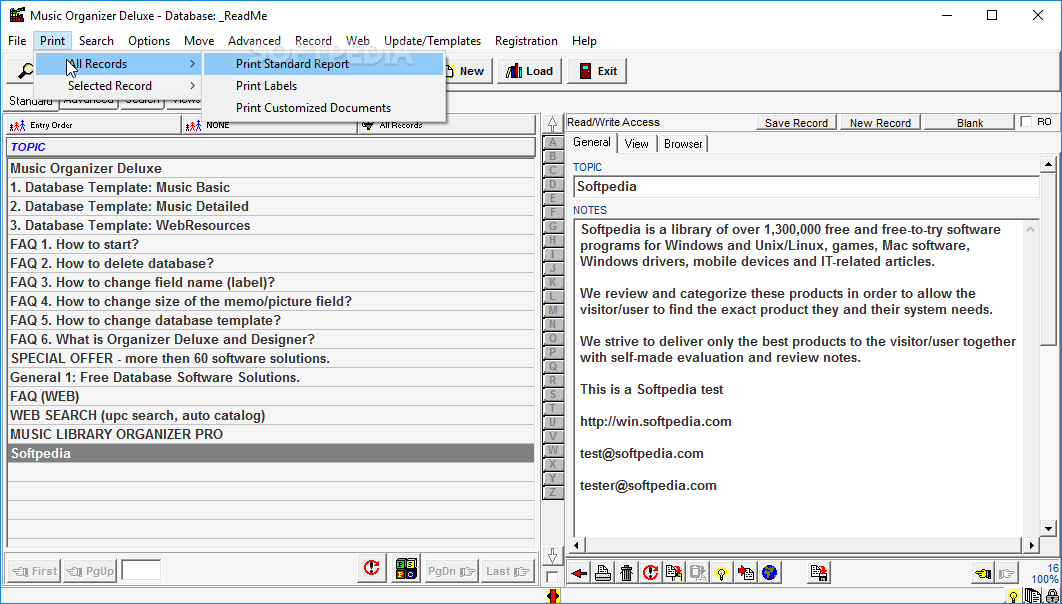Click the record panel scrollbar down arrow
This screenshot has width=1062, height=604.
pos(1048,529)
